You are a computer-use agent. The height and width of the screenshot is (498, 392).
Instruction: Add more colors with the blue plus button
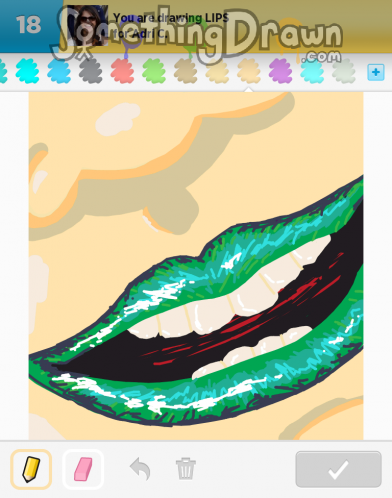[376, 72]
